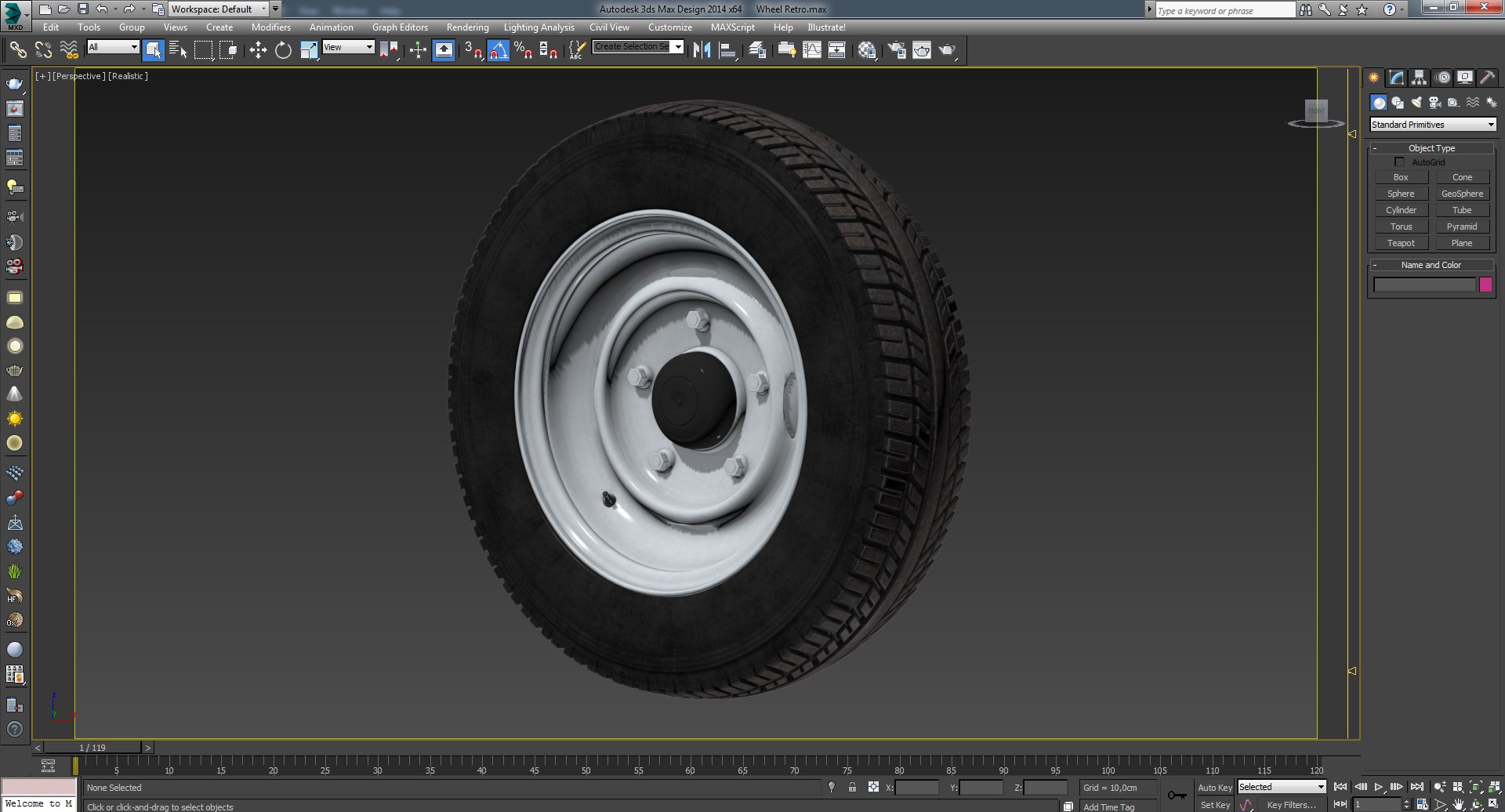Switch to the Modify command panel tab
Viewport: 1505px width, 812px height.
point(1396,78)
